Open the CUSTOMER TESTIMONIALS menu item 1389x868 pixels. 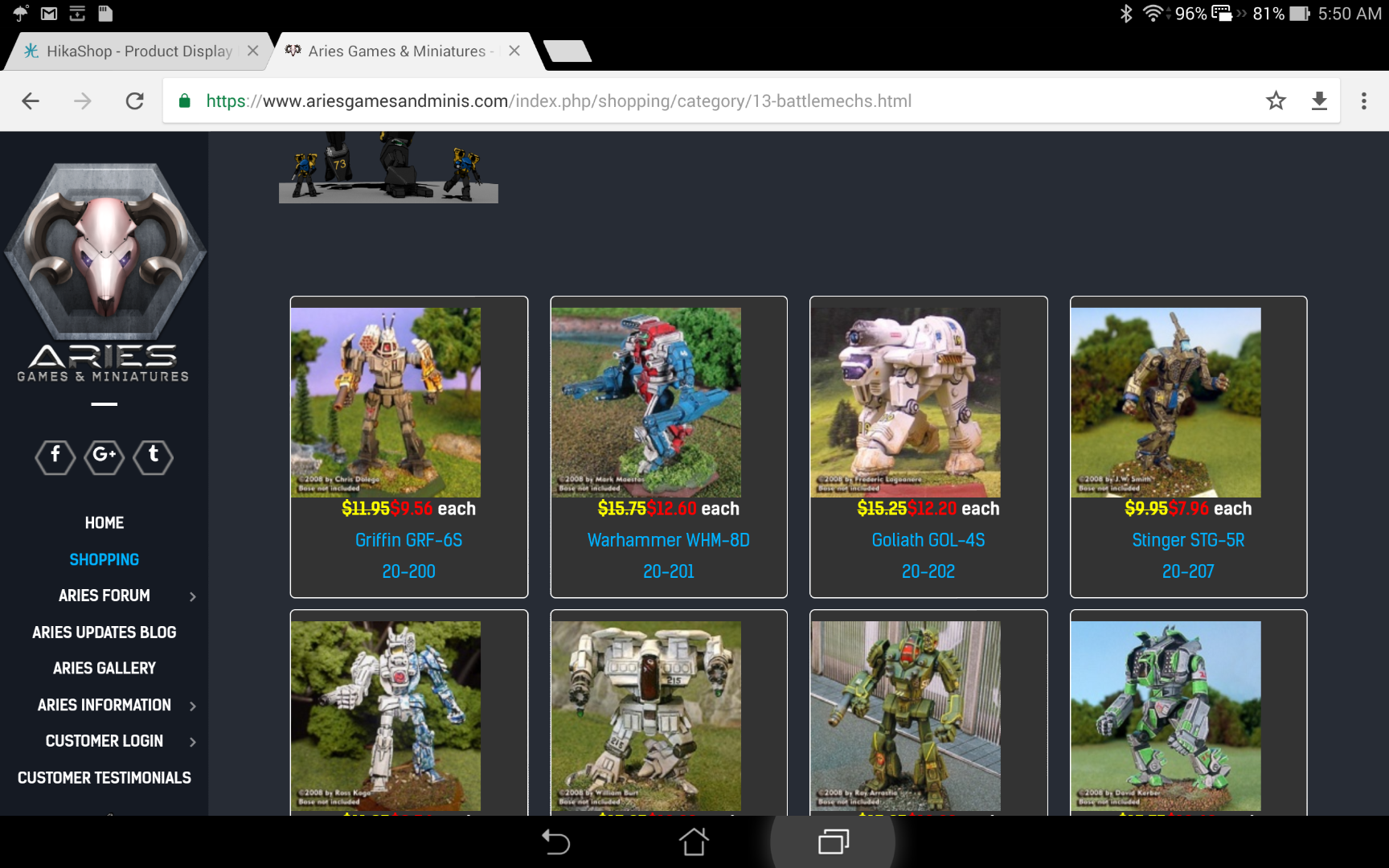pos(104,778)
